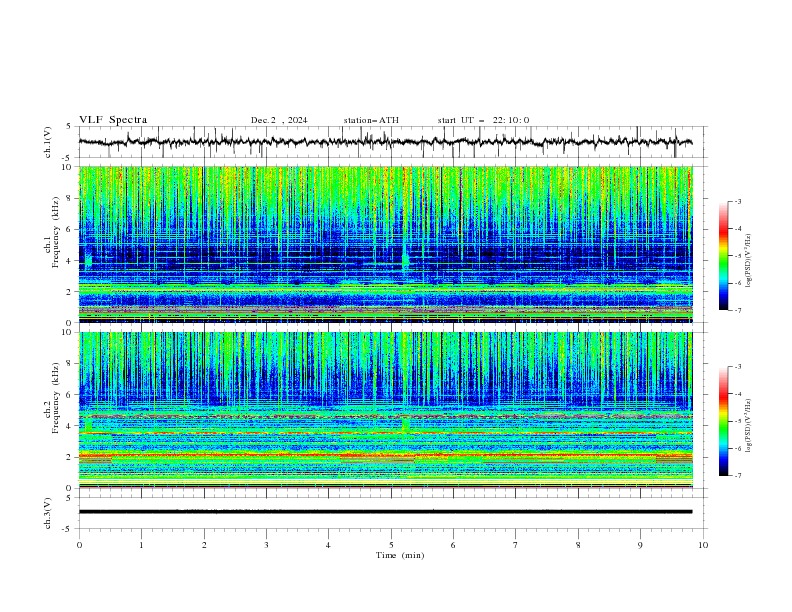Click the "10" tick on the time axis

(703, 545)
